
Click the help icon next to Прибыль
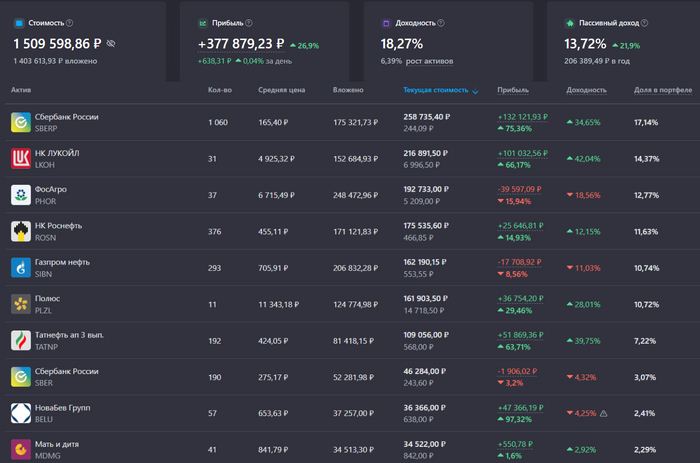248,22
